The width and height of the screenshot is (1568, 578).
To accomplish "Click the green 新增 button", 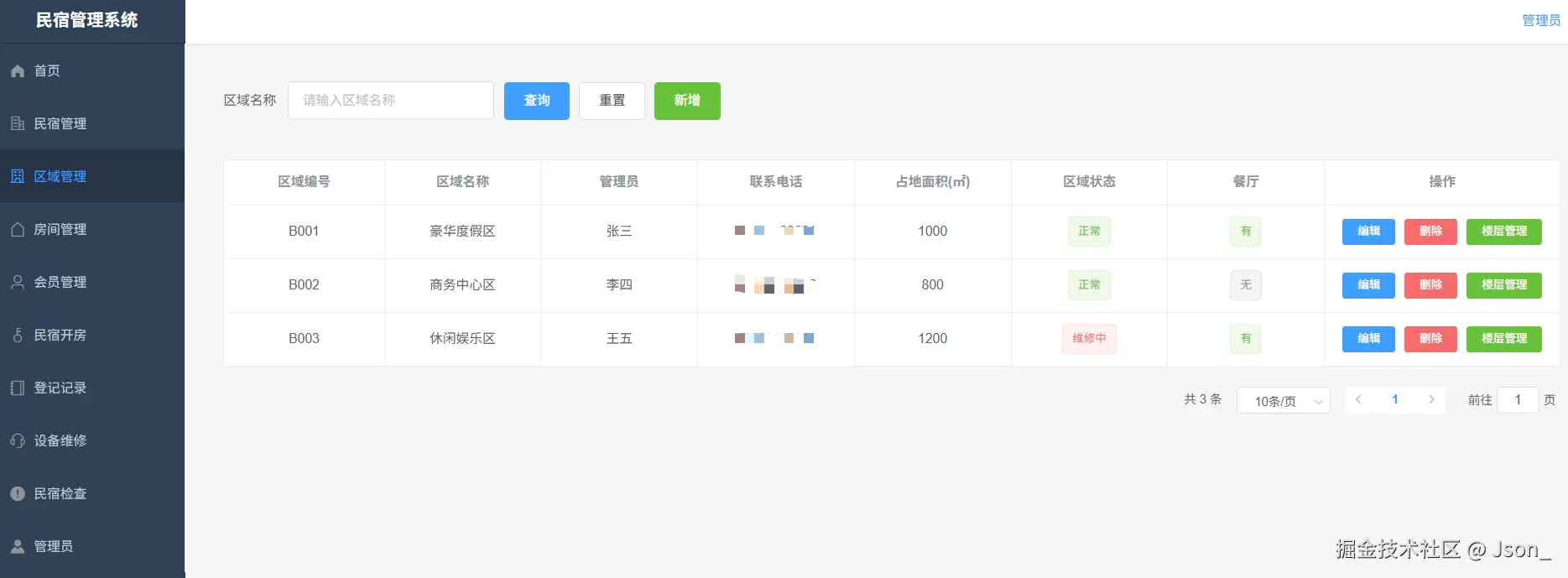I will pos(687,101).
